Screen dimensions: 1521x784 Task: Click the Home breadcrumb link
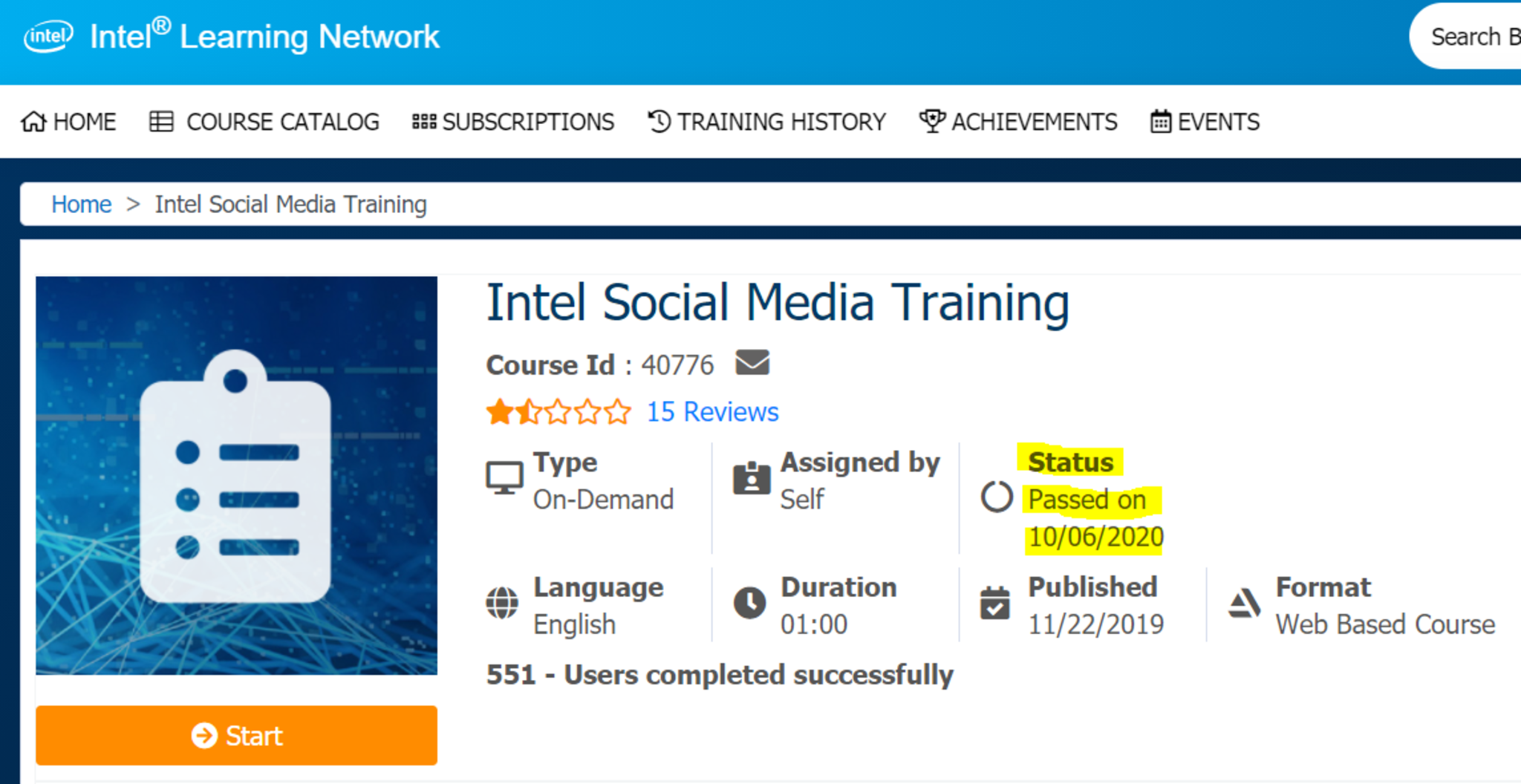point(81,204)
